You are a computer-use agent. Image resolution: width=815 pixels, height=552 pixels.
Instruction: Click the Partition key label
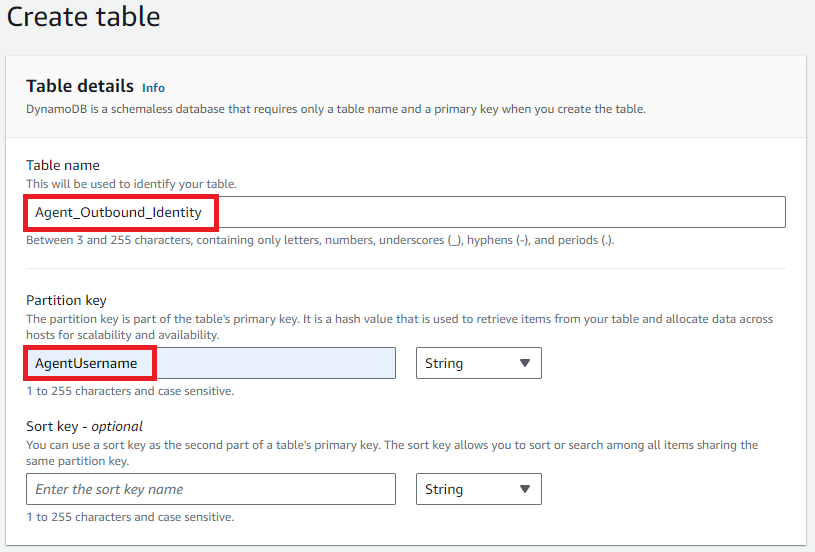pos(66,300)
